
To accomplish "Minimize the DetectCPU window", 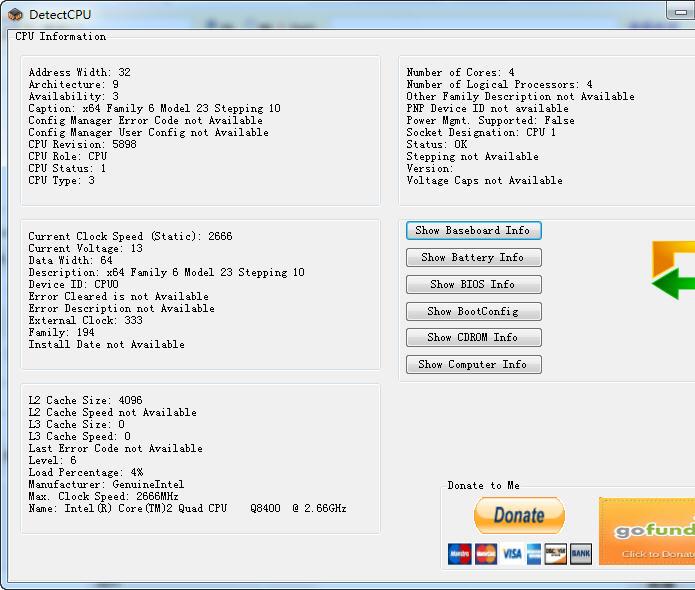I will click(681, 10).
